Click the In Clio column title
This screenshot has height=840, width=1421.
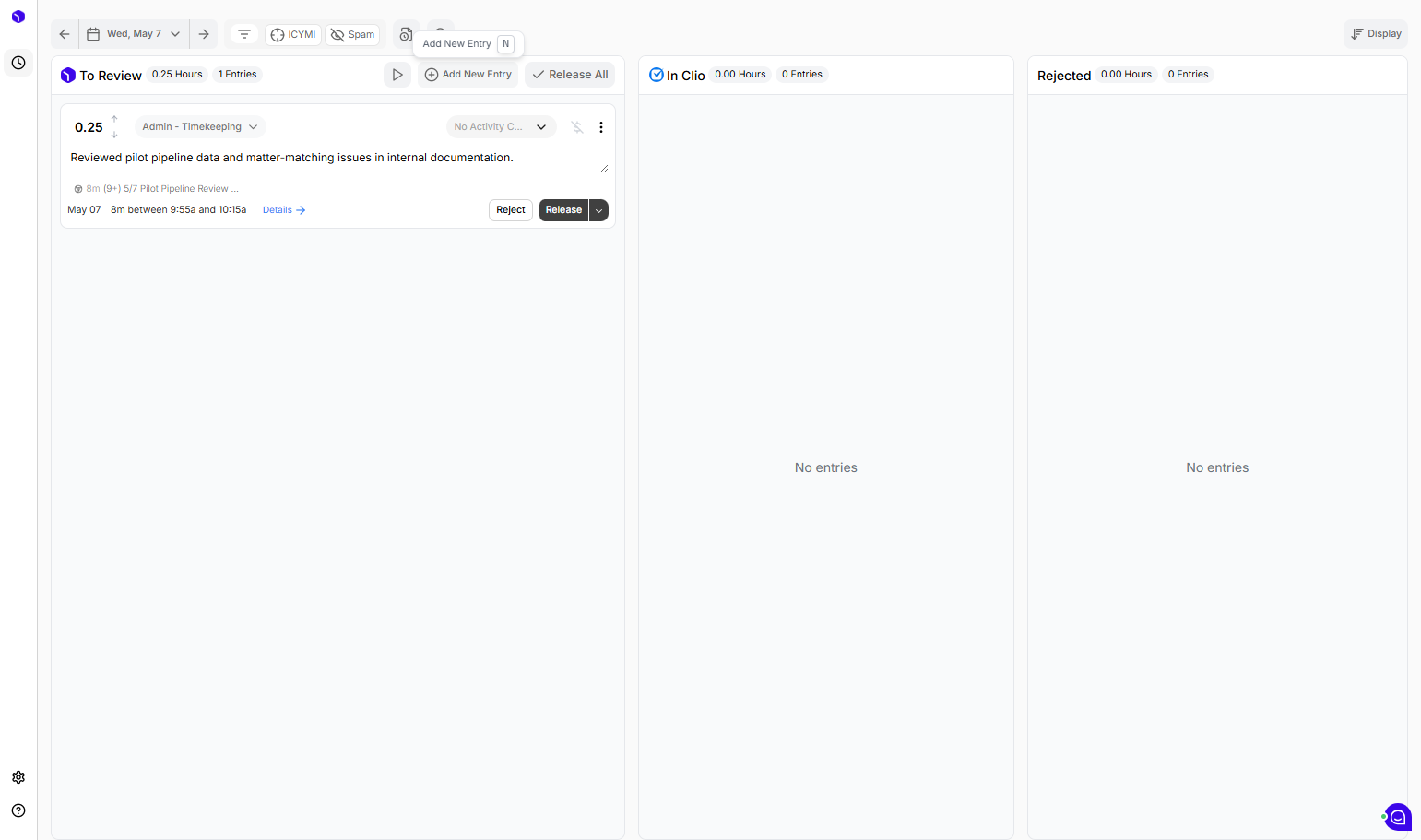686,76
